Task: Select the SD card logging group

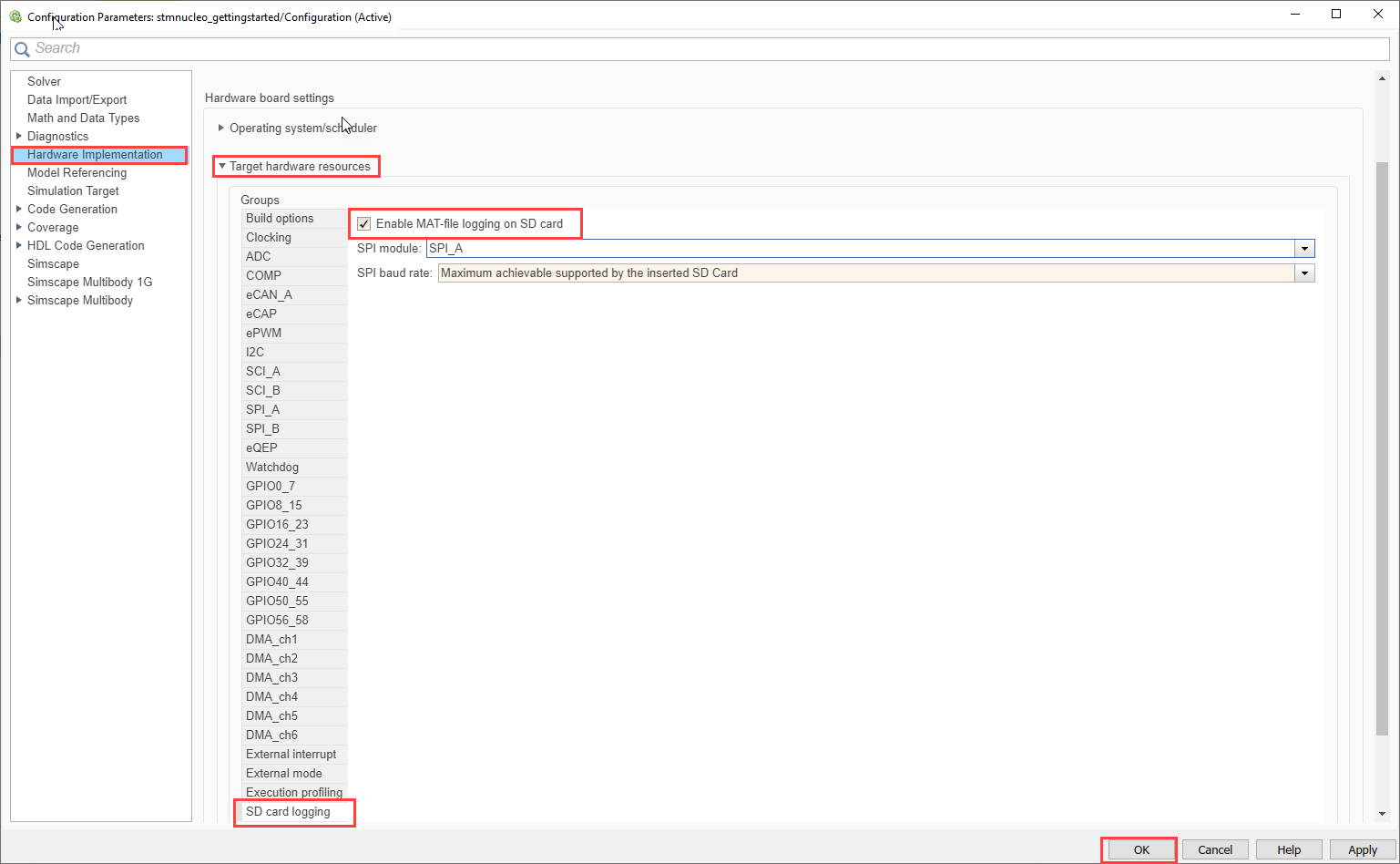Action: [288, 812]
